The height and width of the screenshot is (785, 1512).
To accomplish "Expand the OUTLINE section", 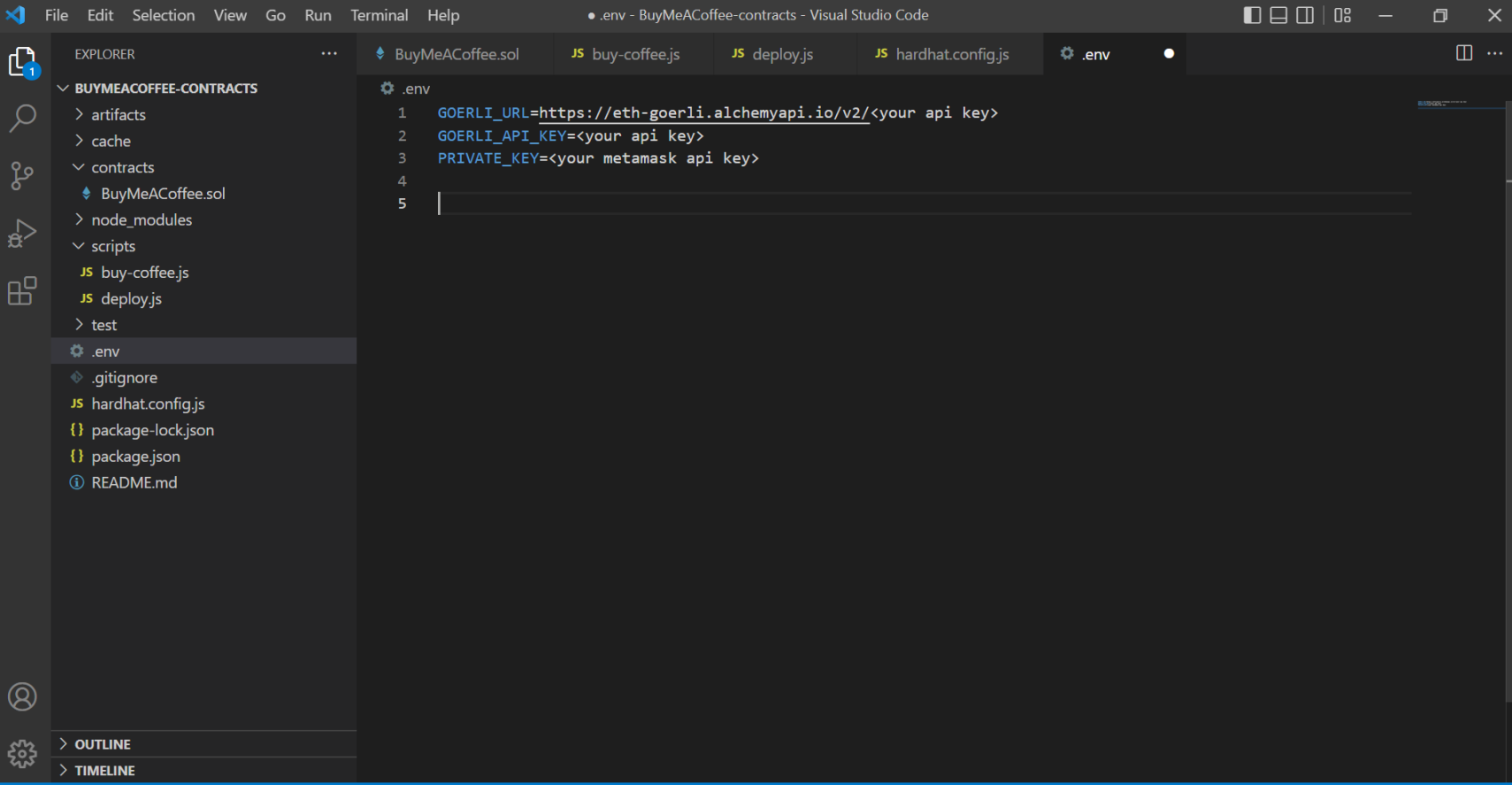I will [103, 744].
